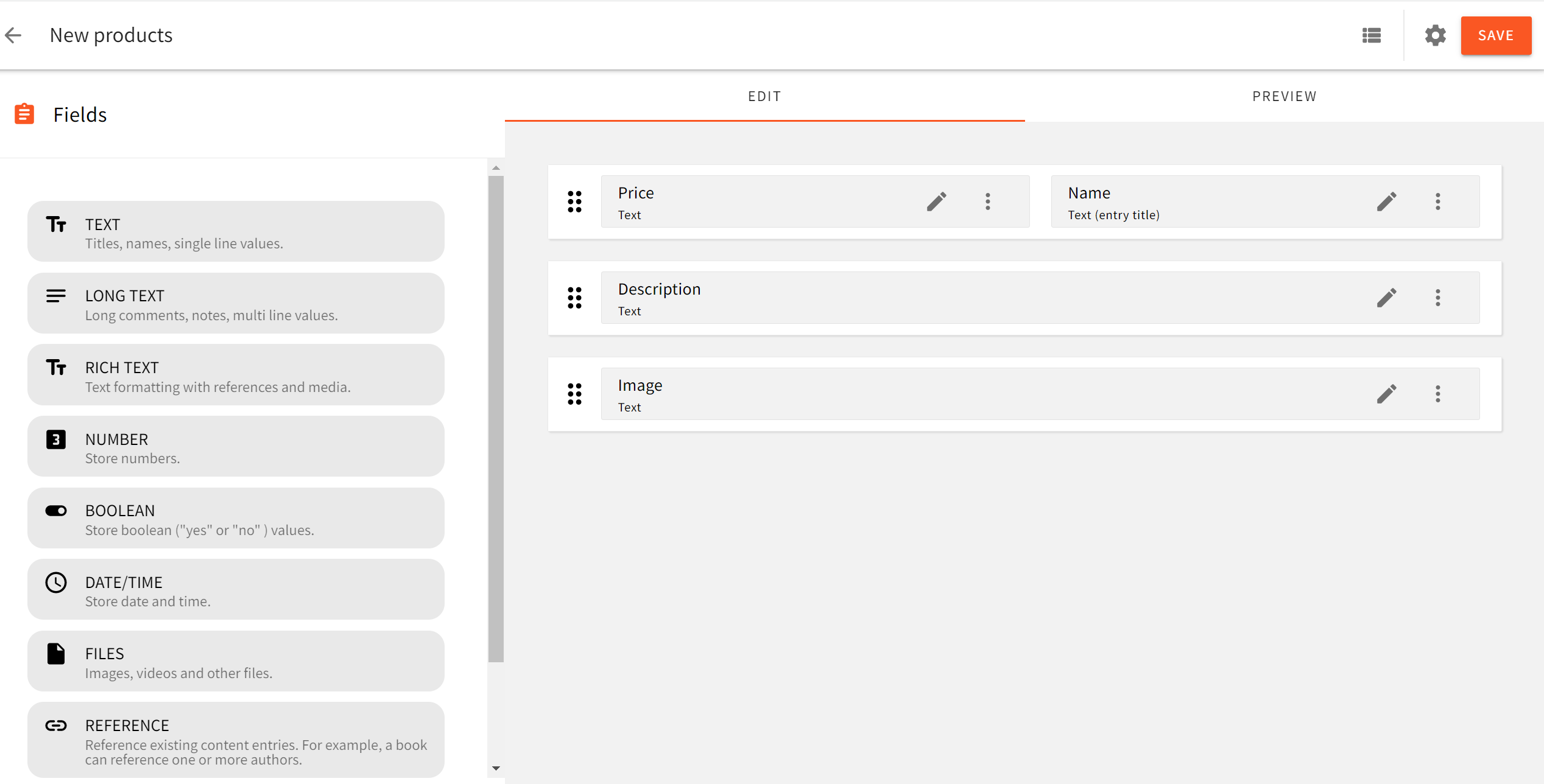
Task: Open settings gear icon
Action: point(1436,35)
